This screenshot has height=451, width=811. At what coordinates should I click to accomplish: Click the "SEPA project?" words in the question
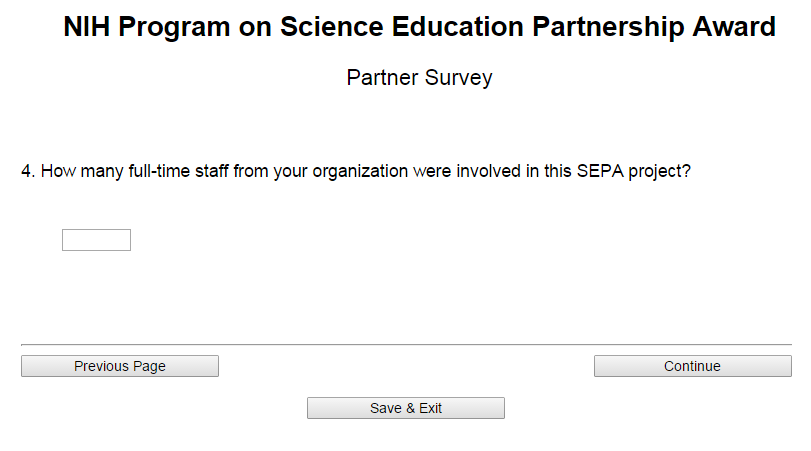pyautogui.click(x=634, y=171)
